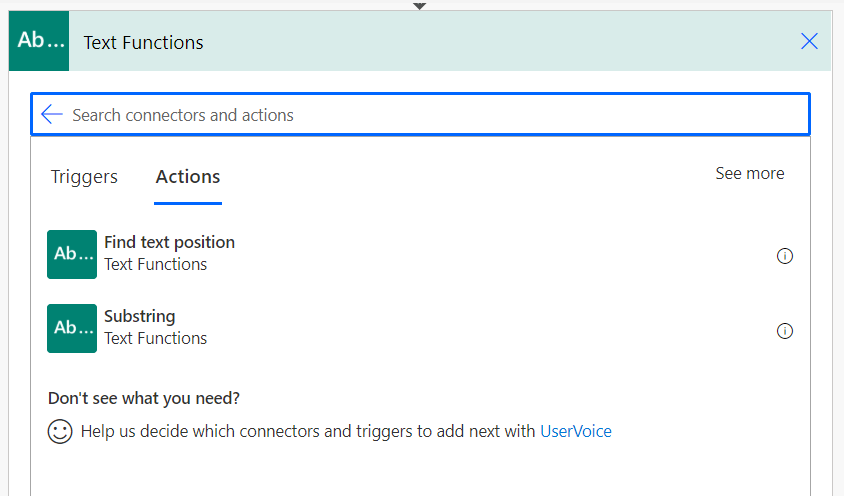Switch to the Triggers tab
This screenshot has width=844, height=496.
pos(84,177)
